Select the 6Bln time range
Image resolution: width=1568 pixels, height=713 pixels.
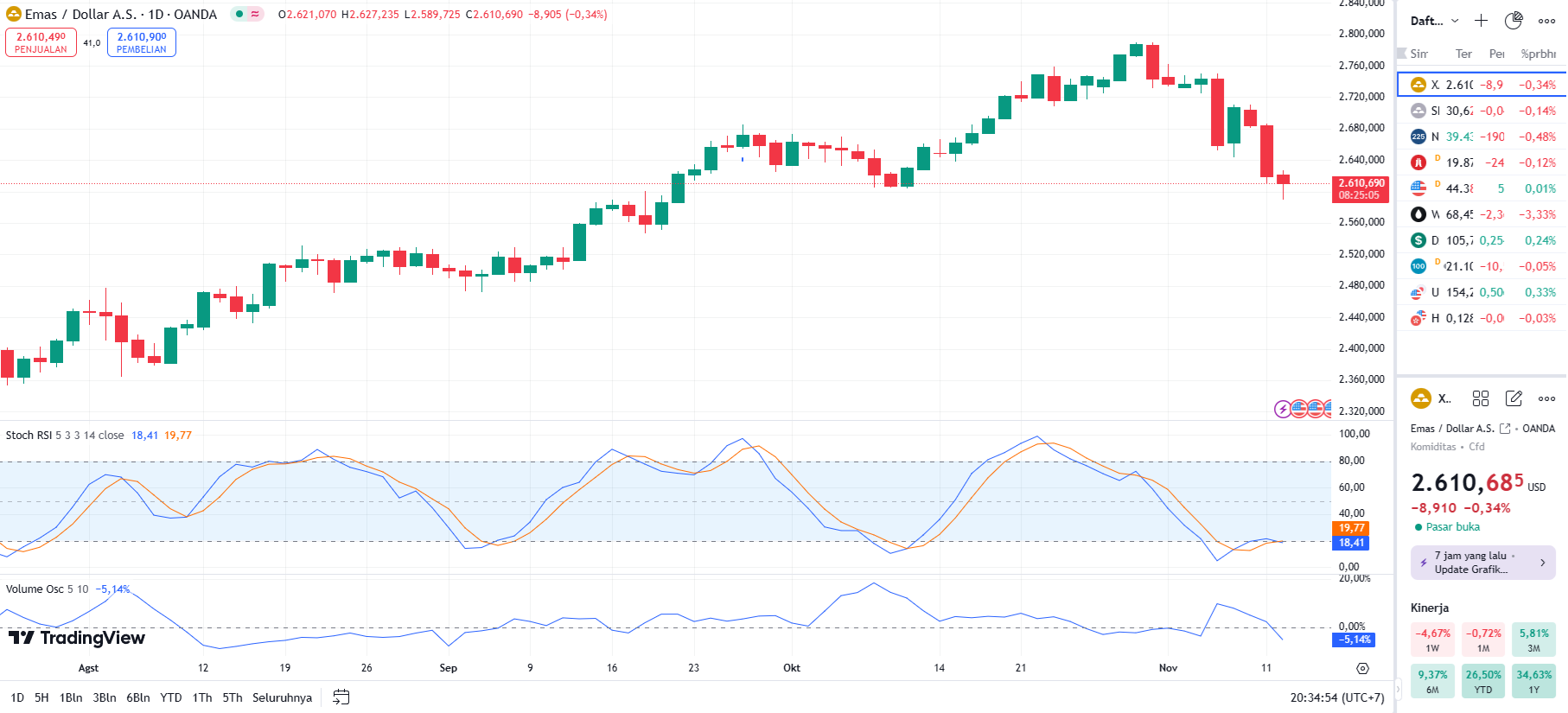(x=137, y=697)
